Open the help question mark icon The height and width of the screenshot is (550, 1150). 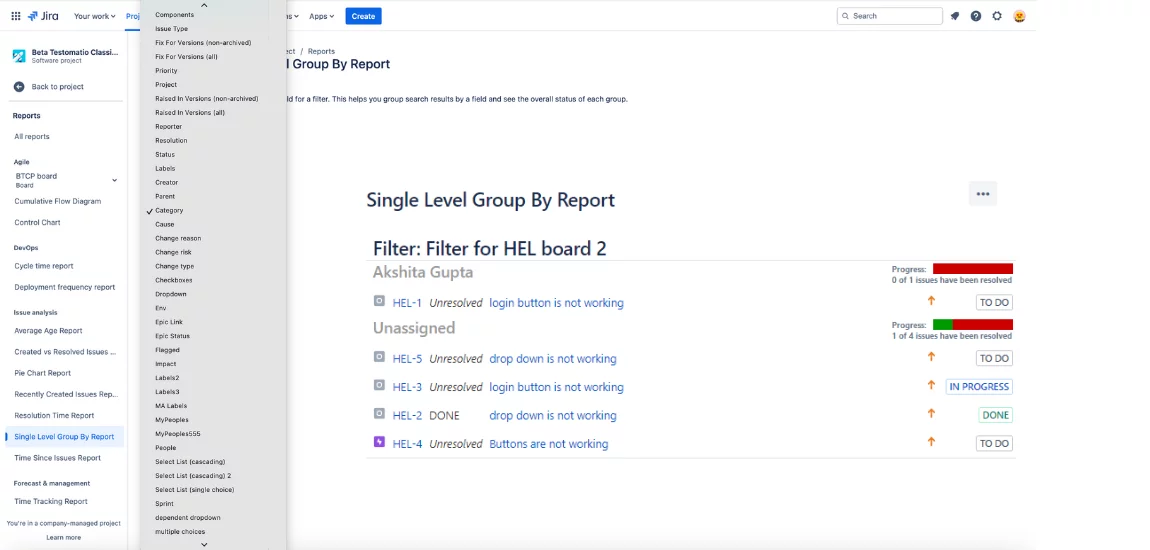click(x=976, y=16)
